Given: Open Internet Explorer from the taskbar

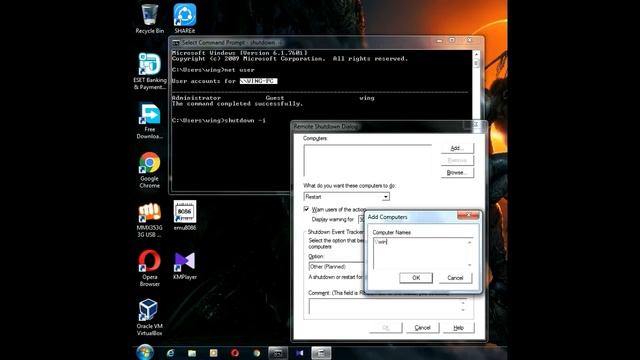Looking at the screenshot, I should coord(171,353).
